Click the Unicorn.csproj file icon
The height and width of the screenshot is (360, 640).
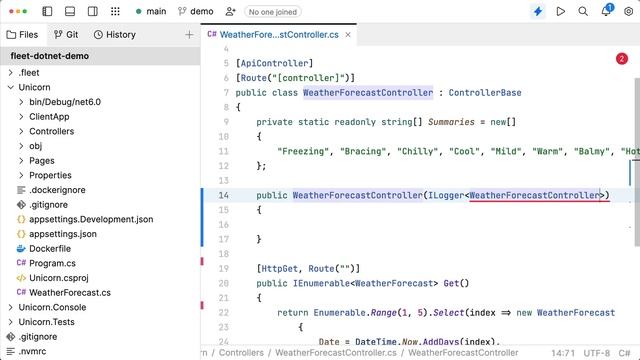click(x=21, y=278)
